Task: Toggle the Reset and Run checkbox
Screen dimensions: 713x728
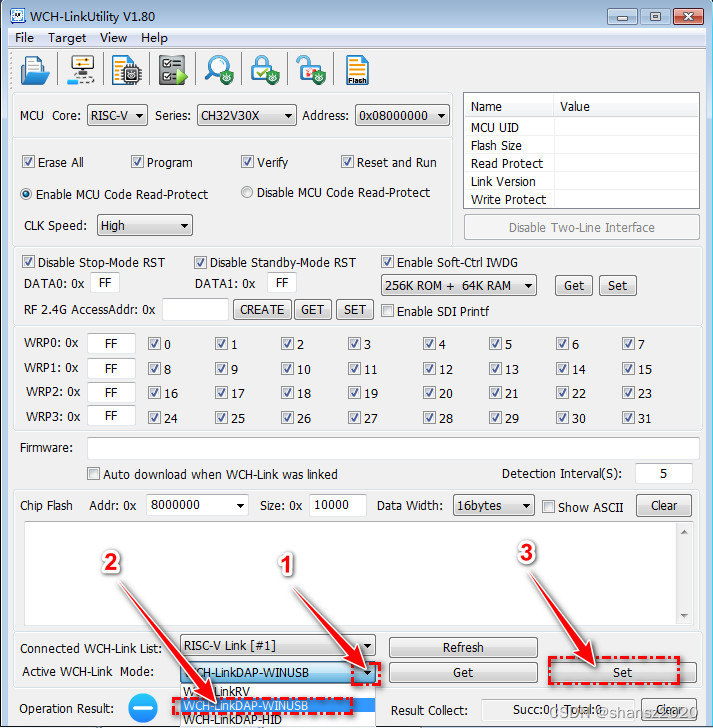Action: tap(347, 162)
